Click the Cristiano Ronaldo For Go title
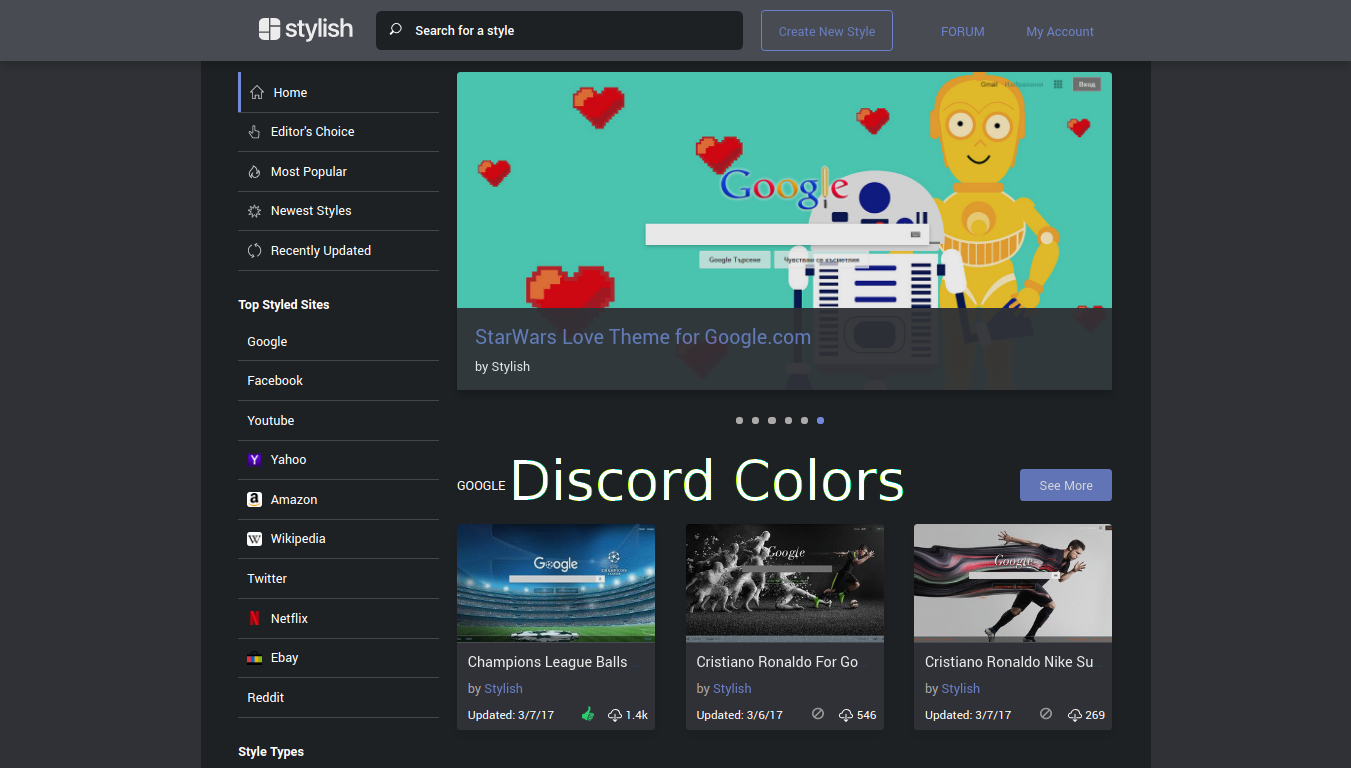 click(777, 662)
